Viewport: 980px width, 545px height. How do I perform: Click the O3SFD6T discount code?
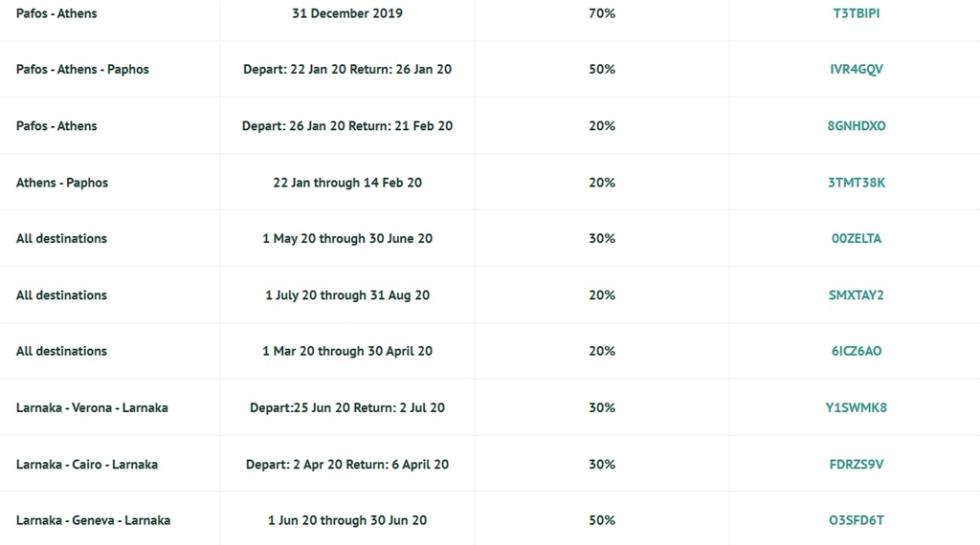click(856, 520)
